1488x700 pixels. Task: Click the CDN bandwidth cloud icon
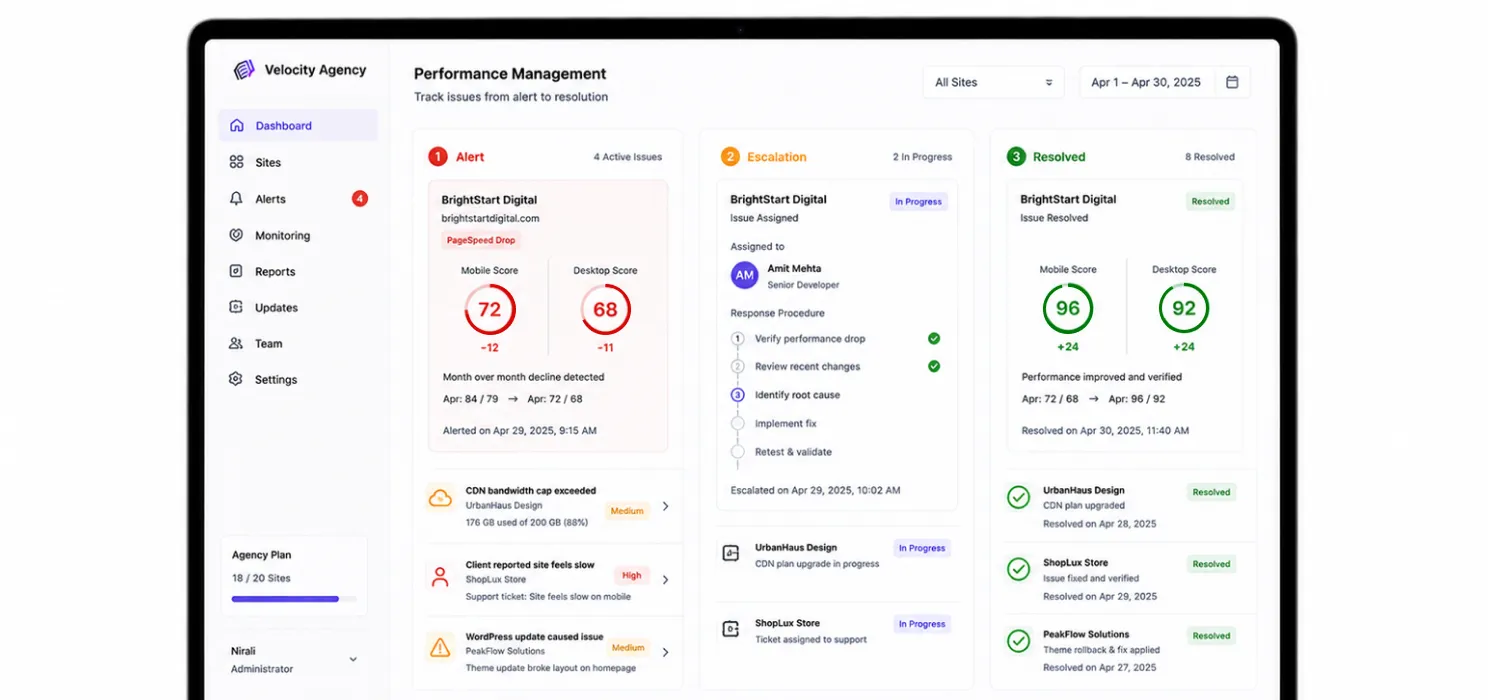click(440, 498)
